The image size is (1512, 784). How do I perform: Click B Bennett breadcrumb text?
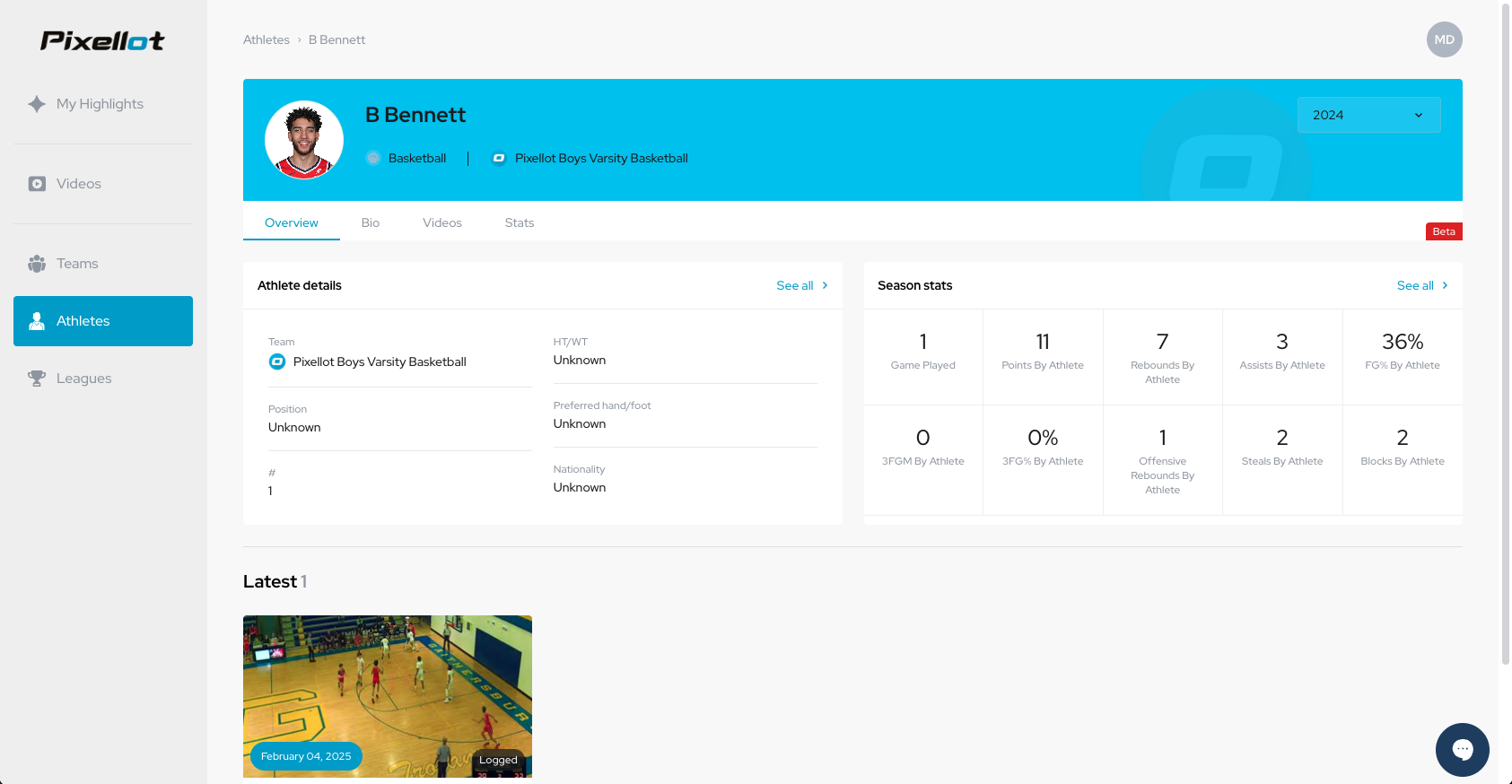pyautogui.click(x=336, y=40)
